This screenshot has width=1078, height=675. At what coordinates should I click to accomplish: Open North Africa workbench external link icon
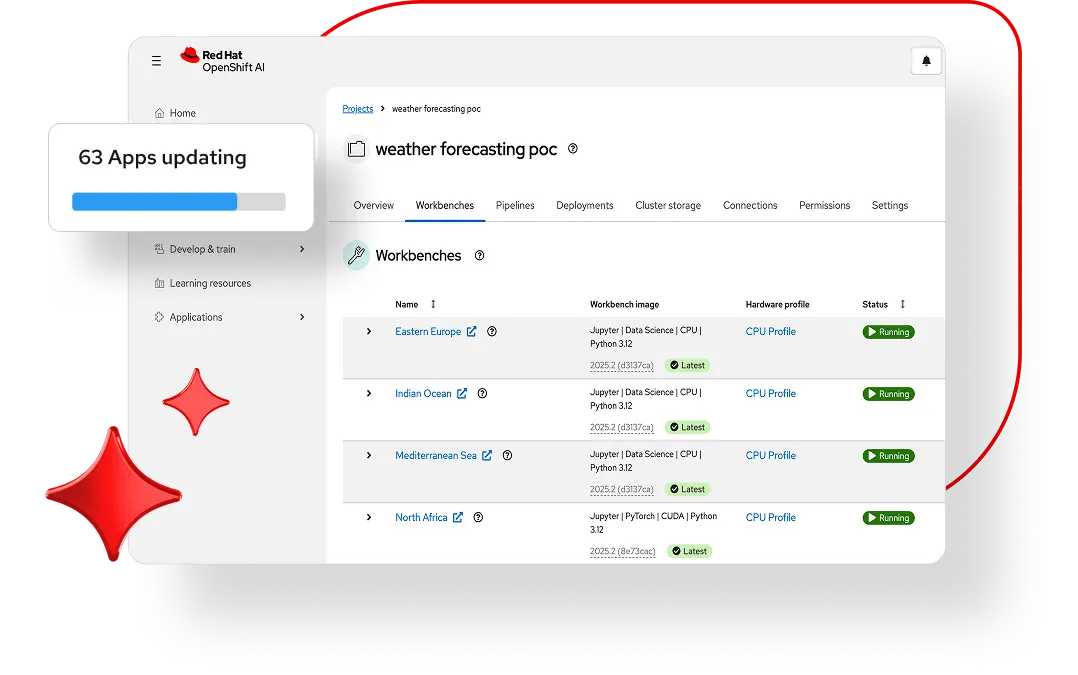(x=458, y=517)
